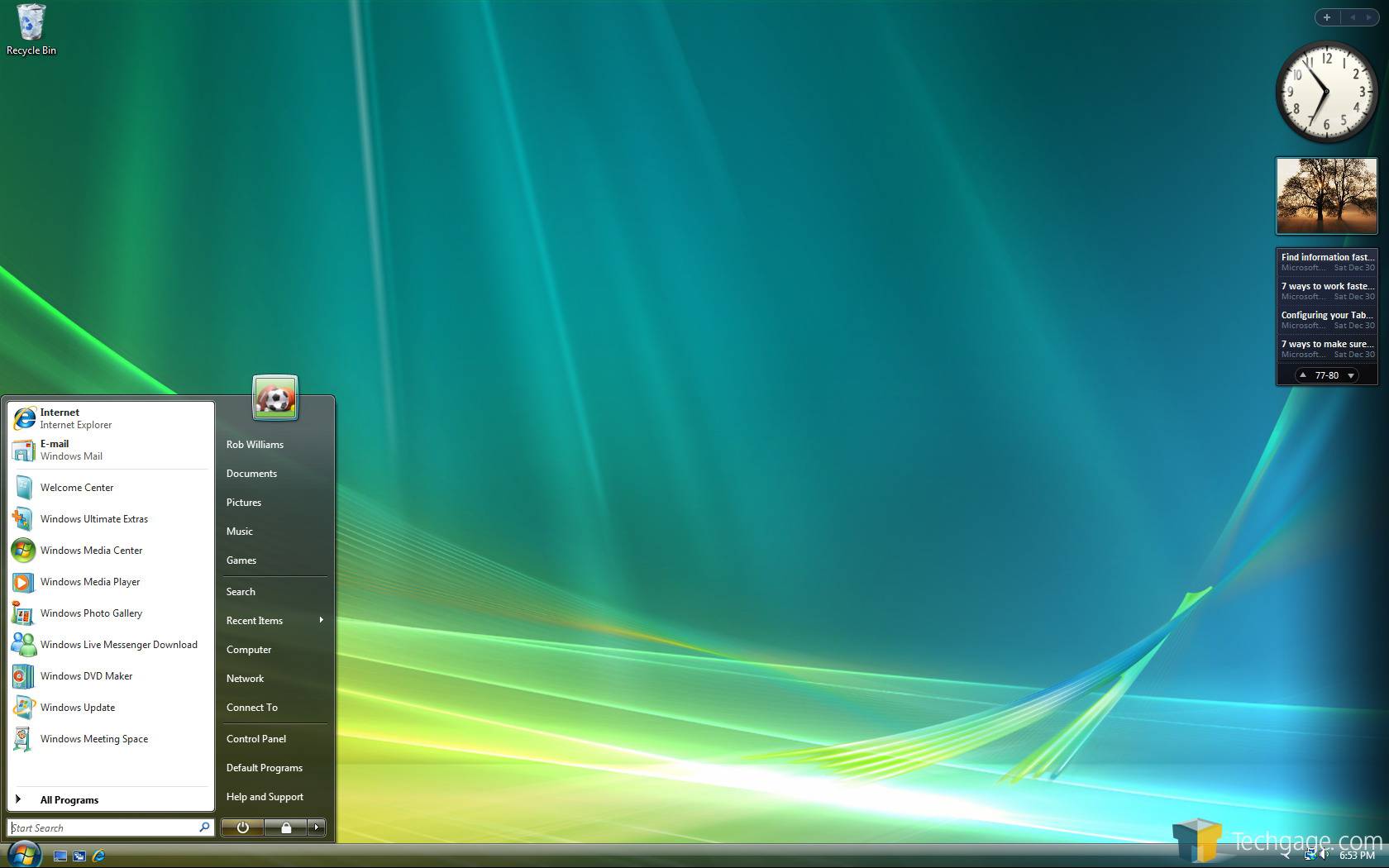Click the Windows Ultimate Extras icon
This screenshot has width=1389, height=868.
click(x=24, y=519)
